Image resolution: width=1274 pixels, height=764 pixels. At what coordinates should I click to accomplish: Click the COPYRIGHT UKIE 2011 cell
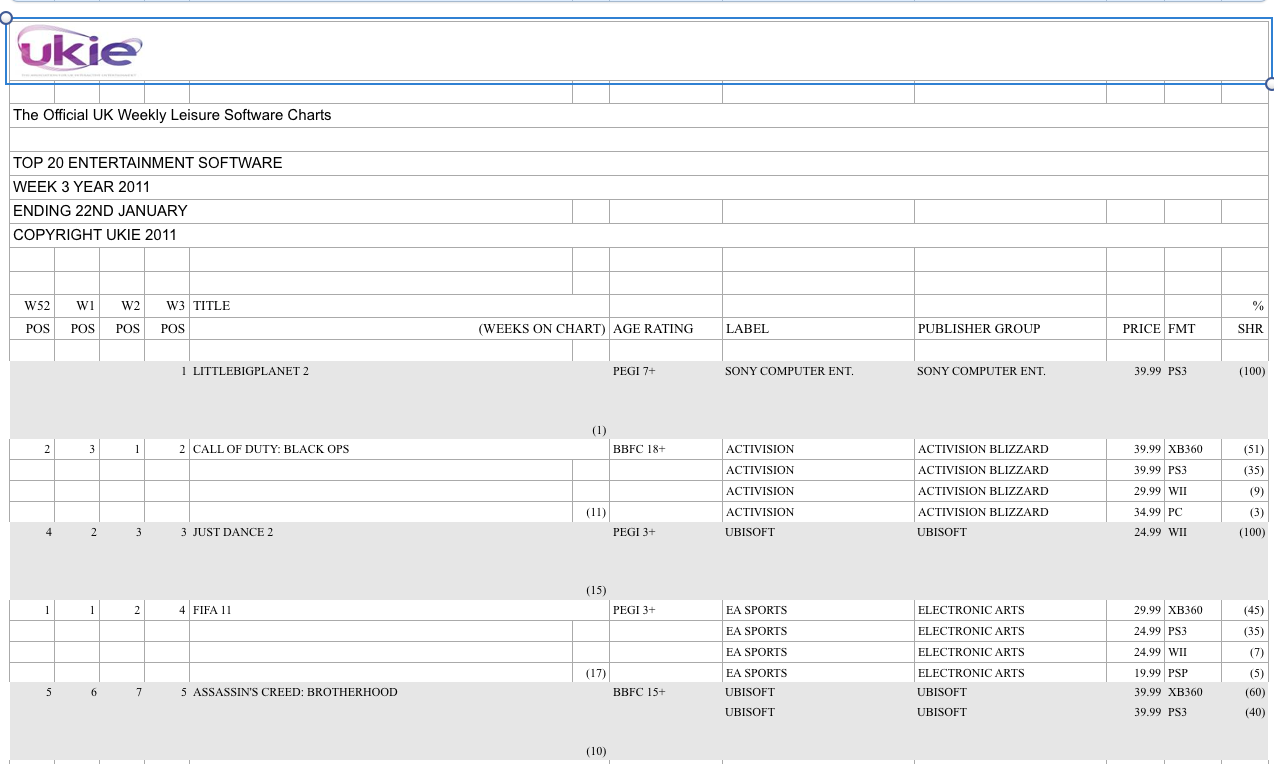tap(95, 235)
